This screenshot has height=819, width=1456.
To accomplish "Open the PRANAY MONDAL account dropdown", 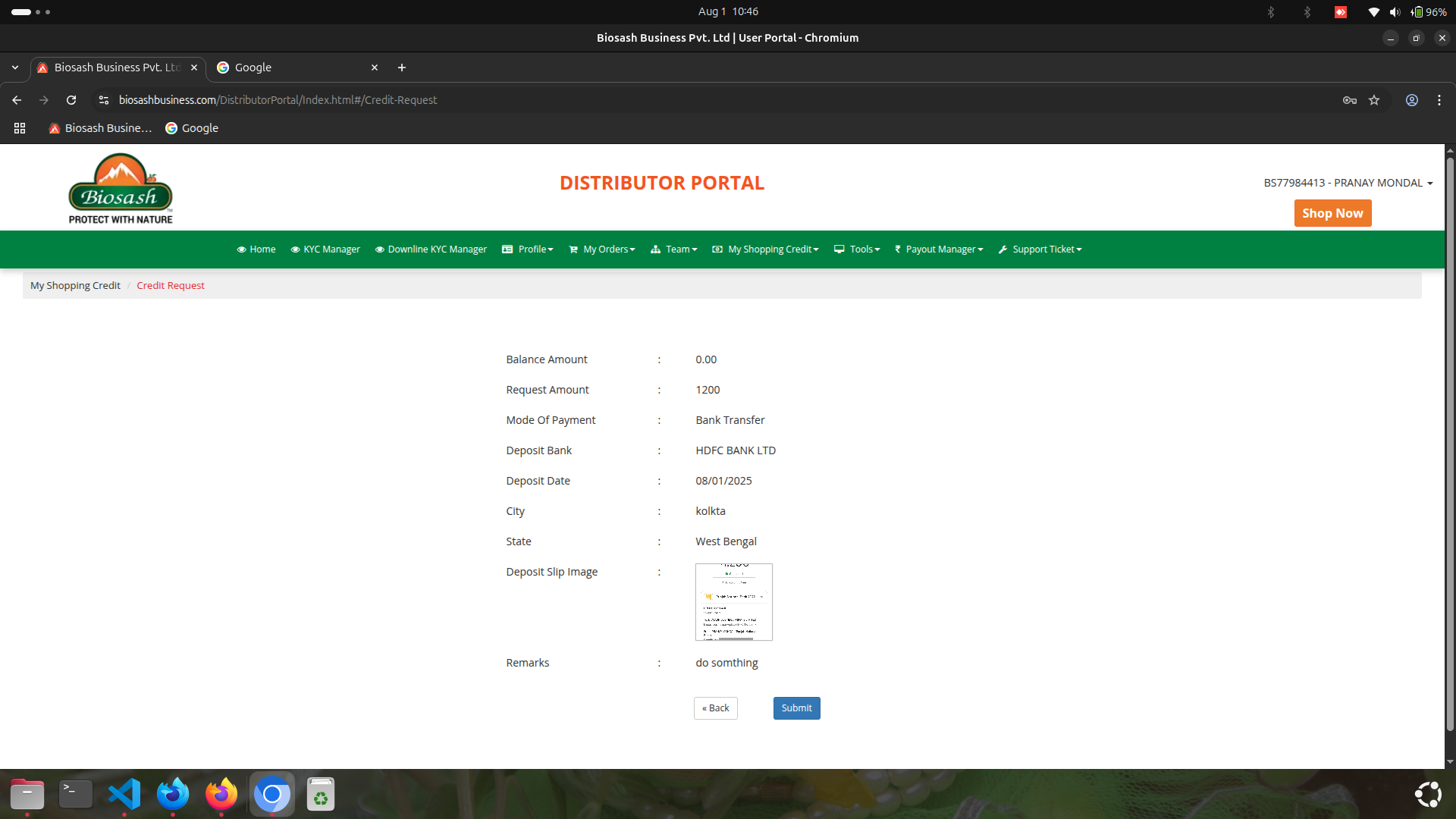I will (x=1348, y=183).
